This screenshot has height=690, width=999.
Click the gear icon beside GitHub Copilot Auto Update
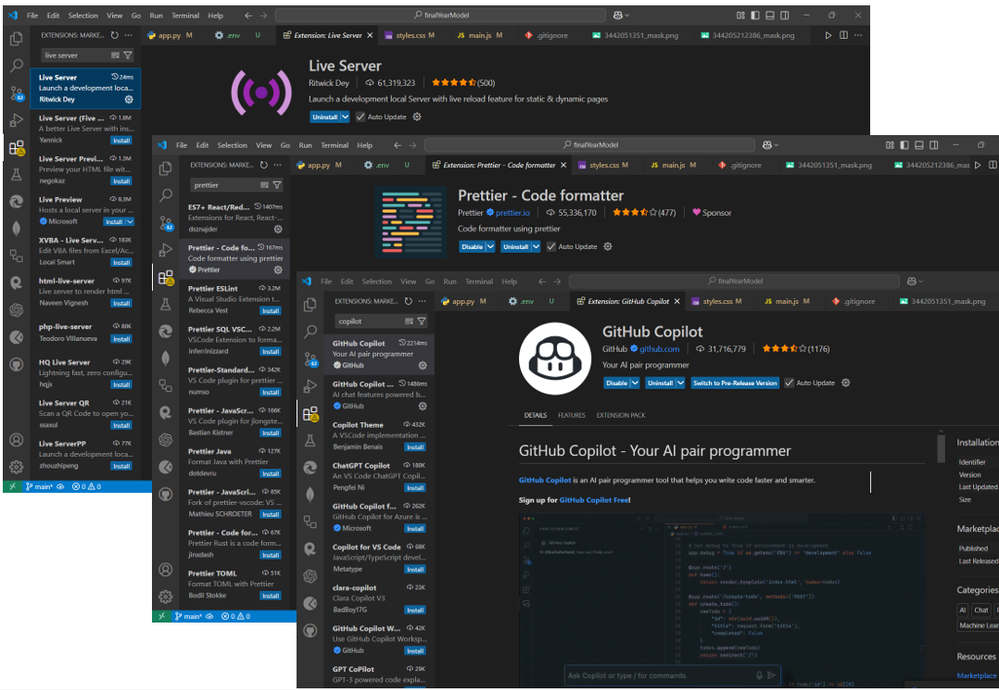point(845,383)
